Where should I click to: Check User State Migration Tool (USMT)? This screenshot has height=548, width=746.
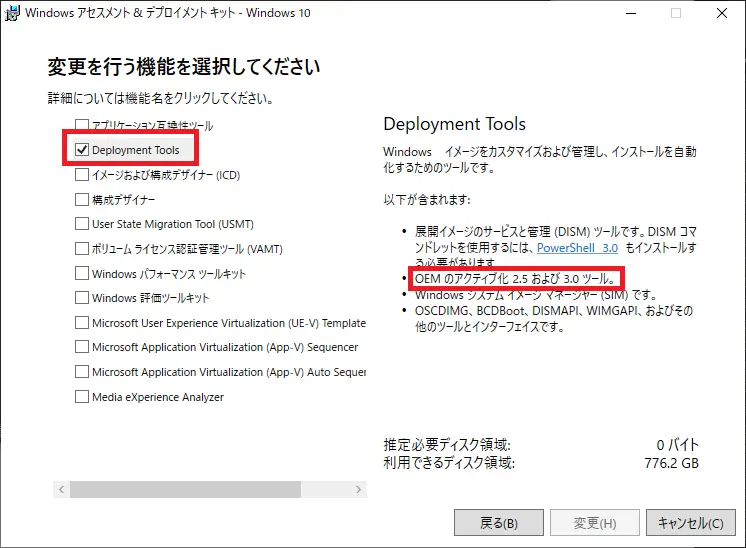pyautogui.click(x=82, y=224)
